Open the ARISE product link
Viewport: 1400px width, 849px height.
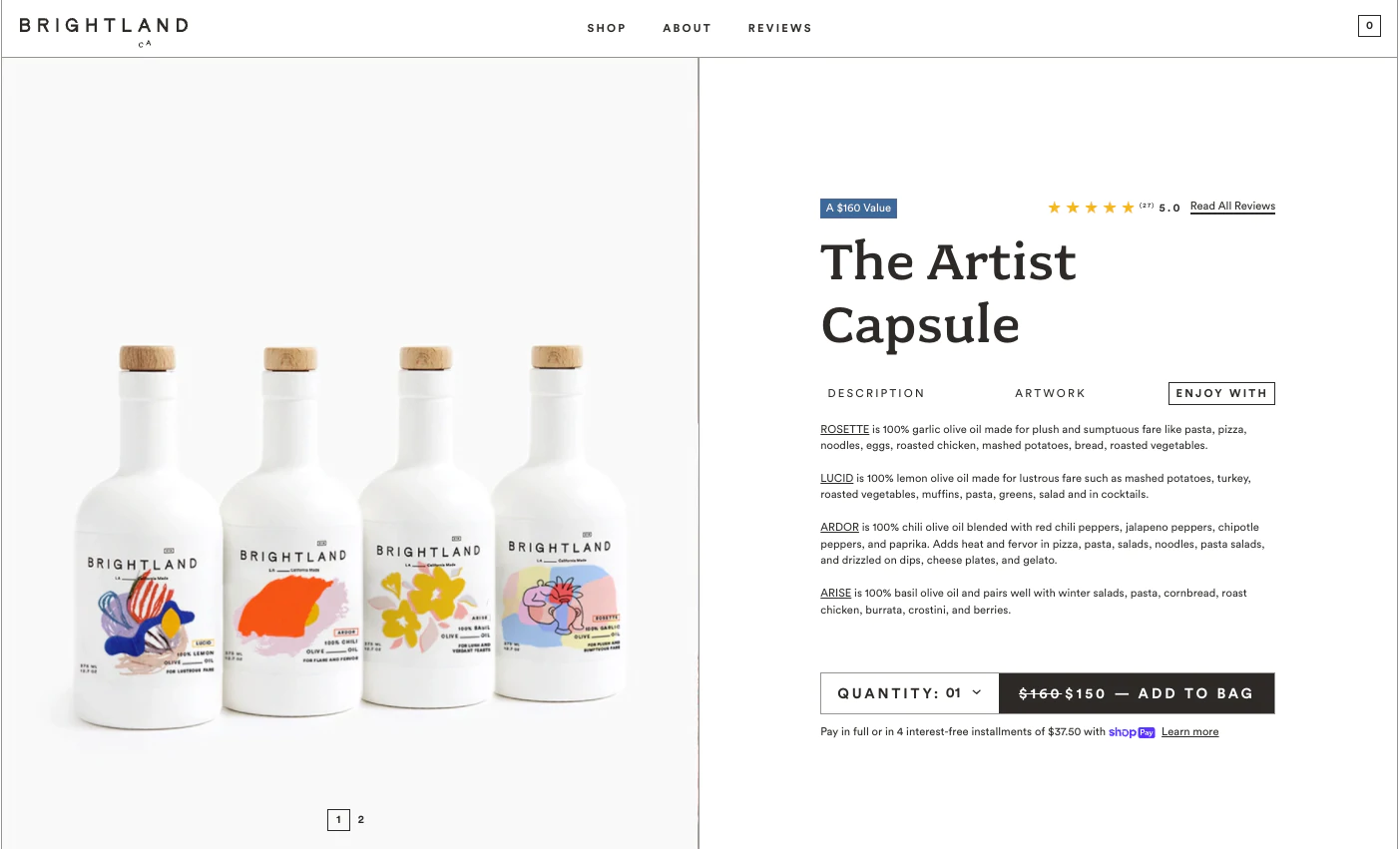pos(835,593)
